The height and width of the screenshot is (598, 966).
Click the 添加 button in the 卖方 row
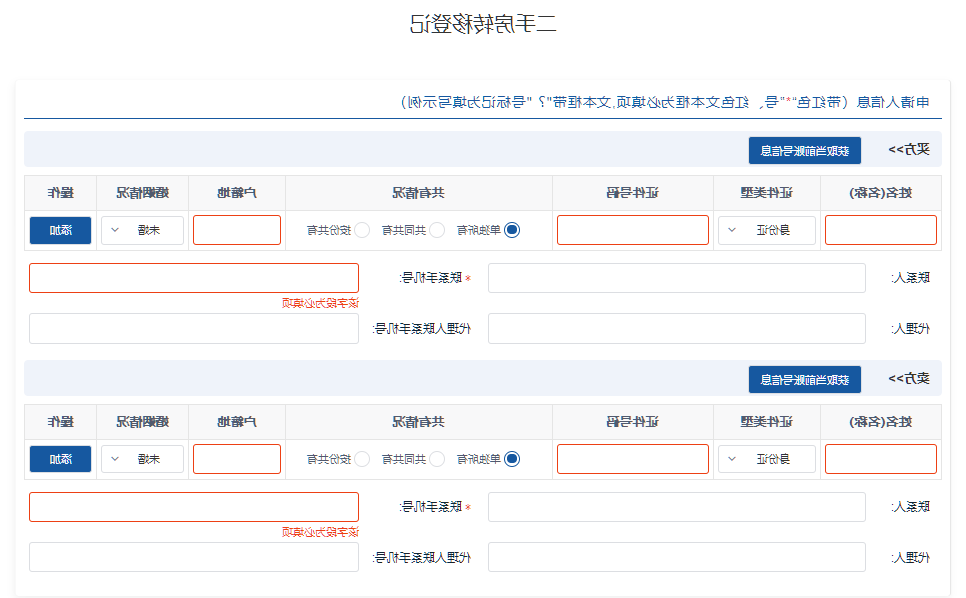[60, 459]
